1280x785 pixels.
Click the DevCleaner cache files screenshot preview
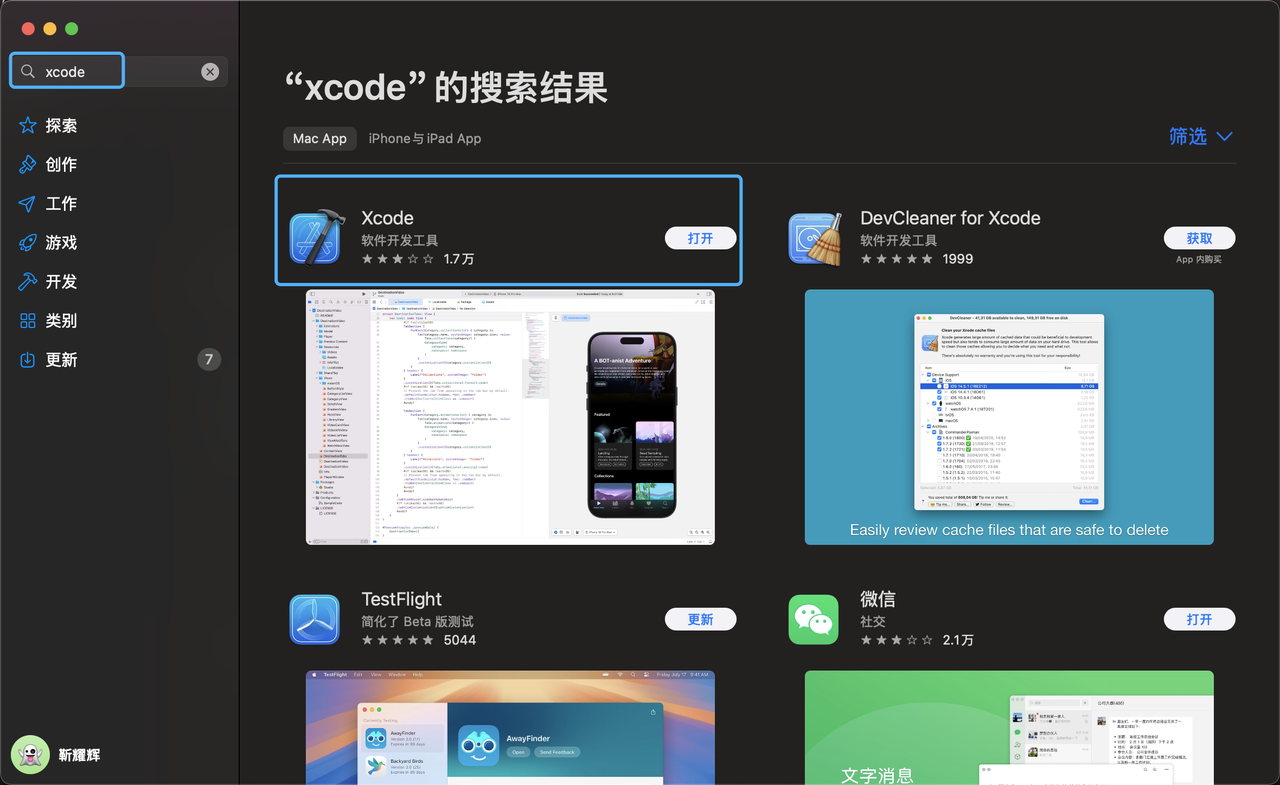click(x=1009, y=417)
